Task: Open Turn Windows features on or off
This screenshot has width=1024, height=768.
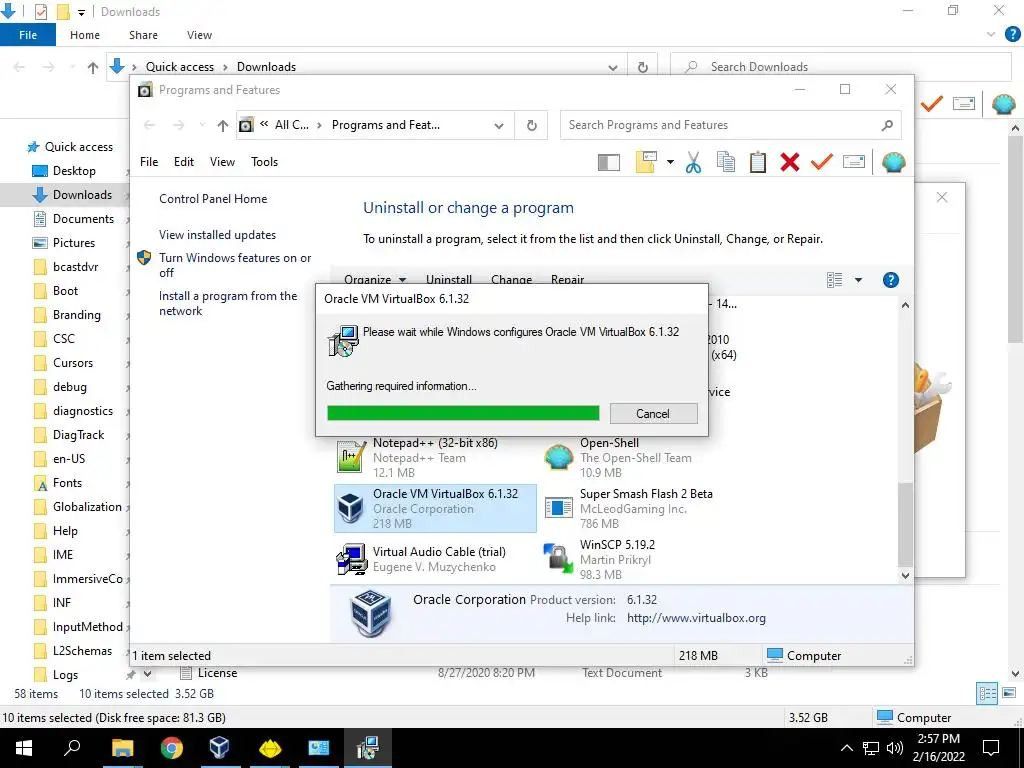Action: click(234, 265)
